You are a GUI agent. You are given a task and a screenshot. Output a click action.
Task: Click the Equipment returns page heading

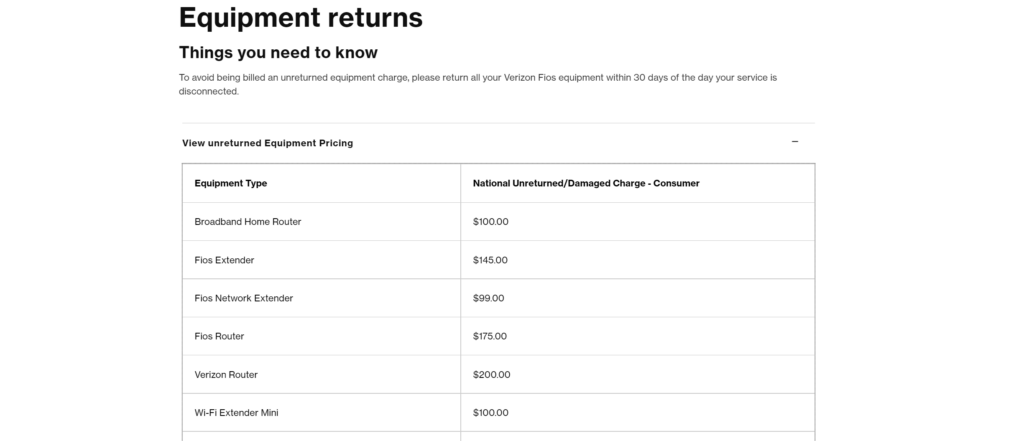coord(301,18)
